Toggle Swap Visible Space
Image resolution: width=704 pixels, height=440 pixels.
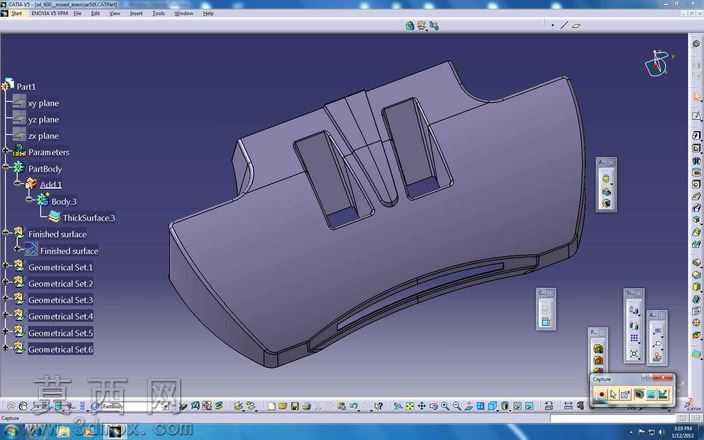tap(529, 406)
